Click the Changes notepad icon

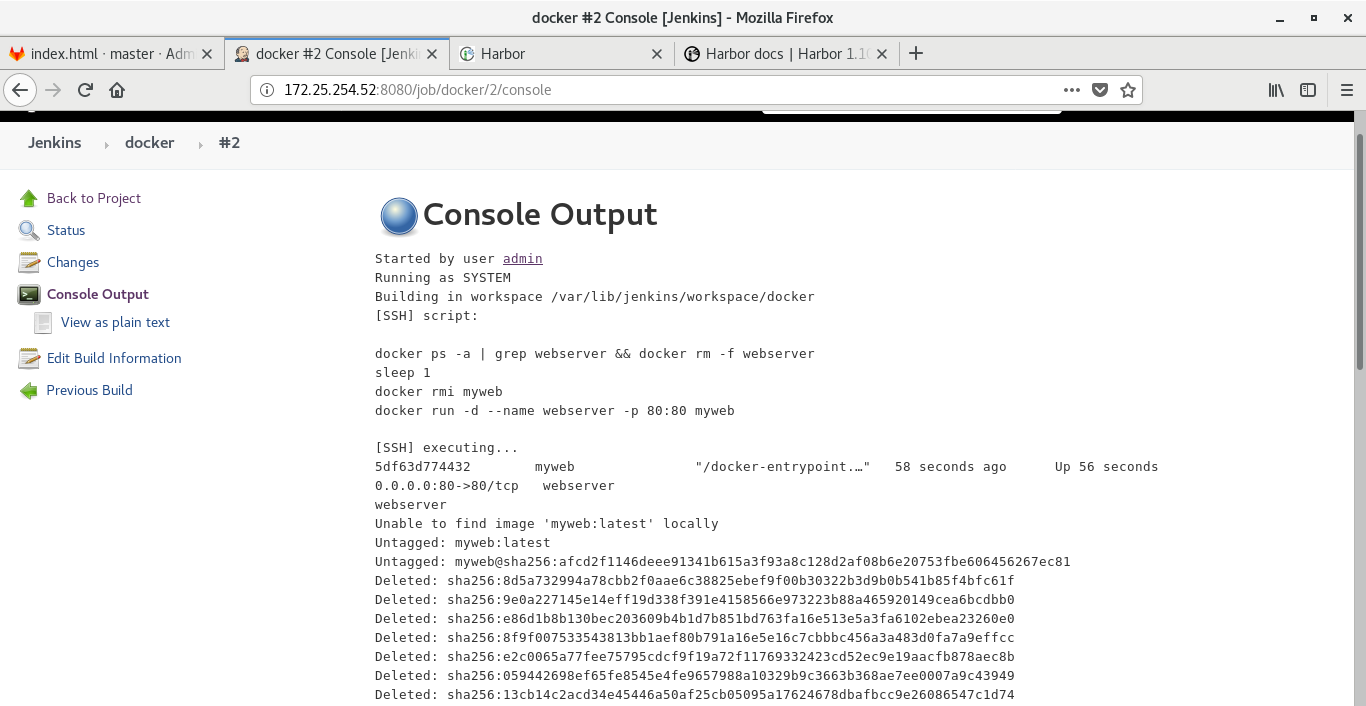[x=29, y=262]
